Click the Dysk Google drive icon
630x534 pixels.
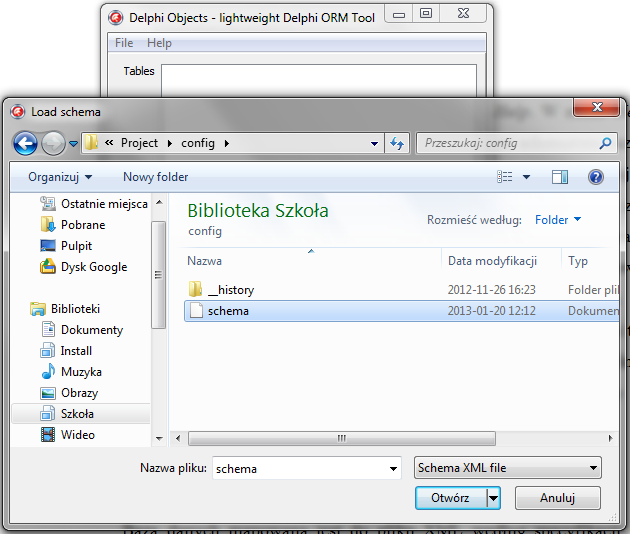pos(48,266)
